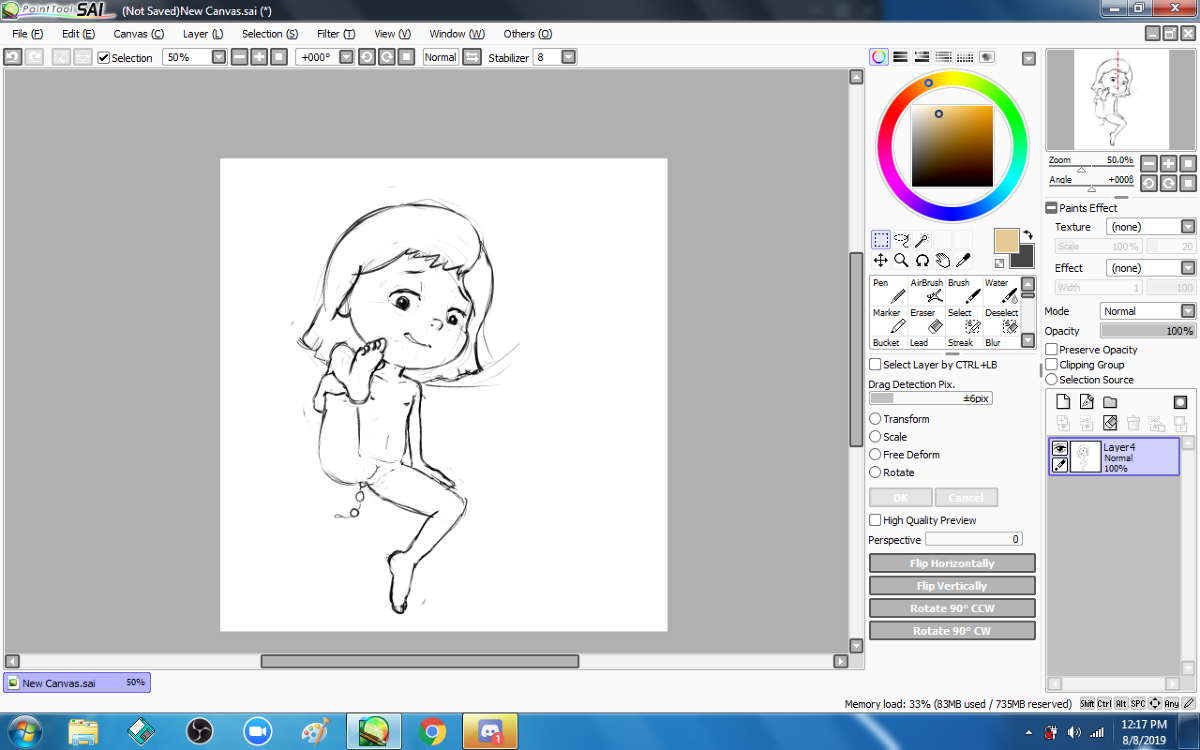Select the Magic Wand tool

922,240
